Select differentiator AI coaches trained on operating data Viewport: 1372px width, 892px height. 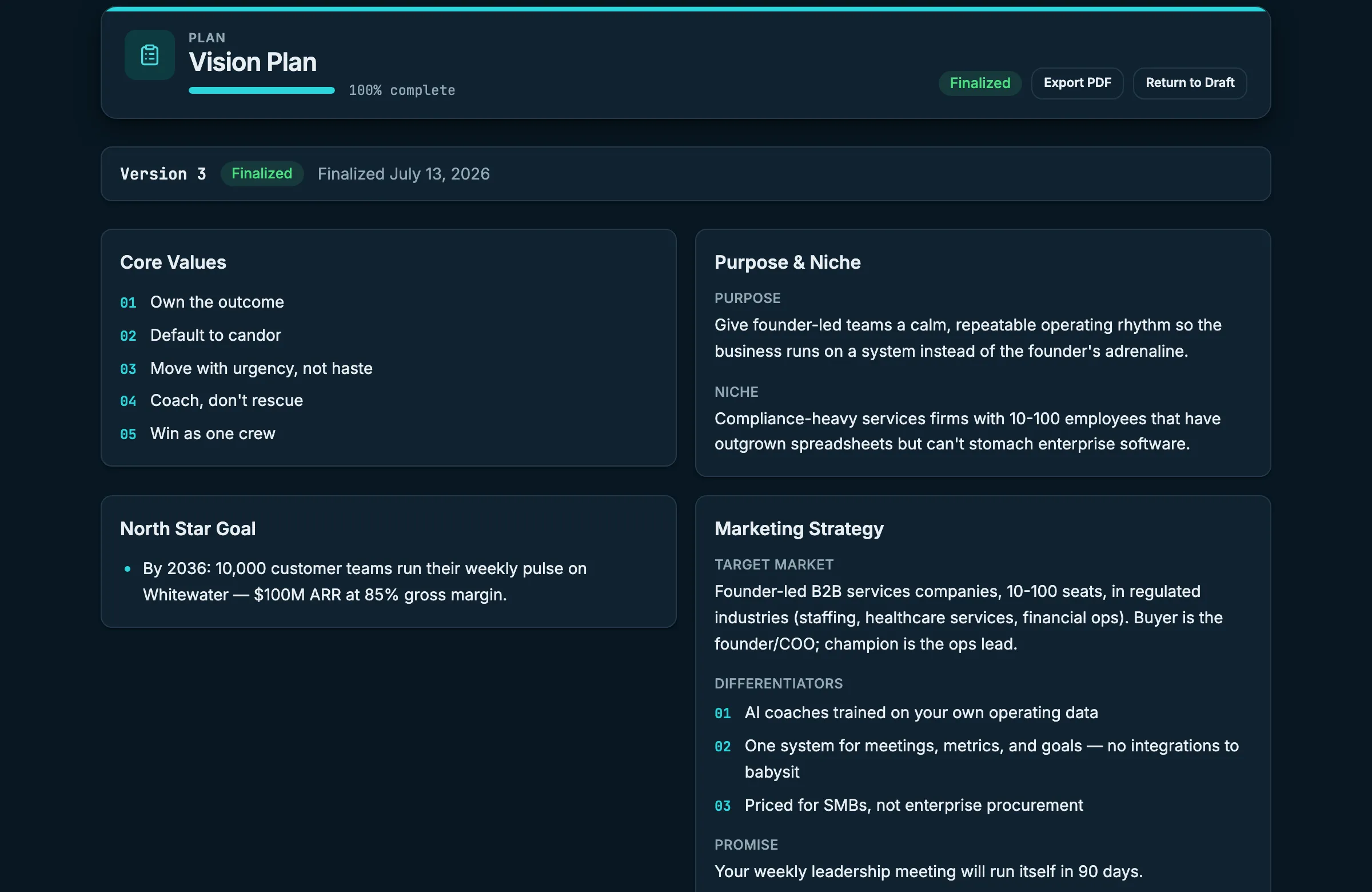click(x=921, y=712)
